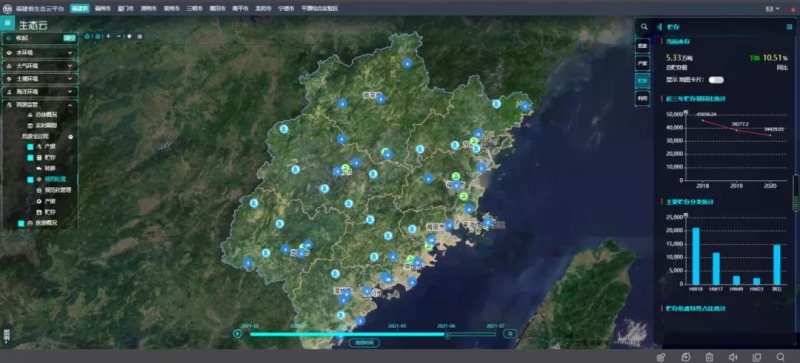
Task: Click the northernmost blue marker on Fujian map
Action: tap(407, 63)
